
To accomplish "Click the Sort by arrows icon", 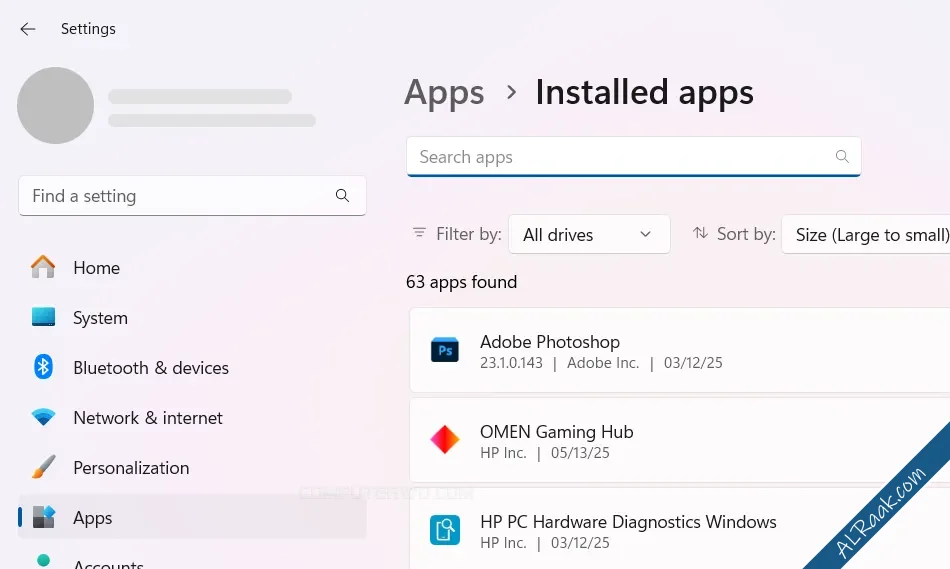I will tap(700, 233).
